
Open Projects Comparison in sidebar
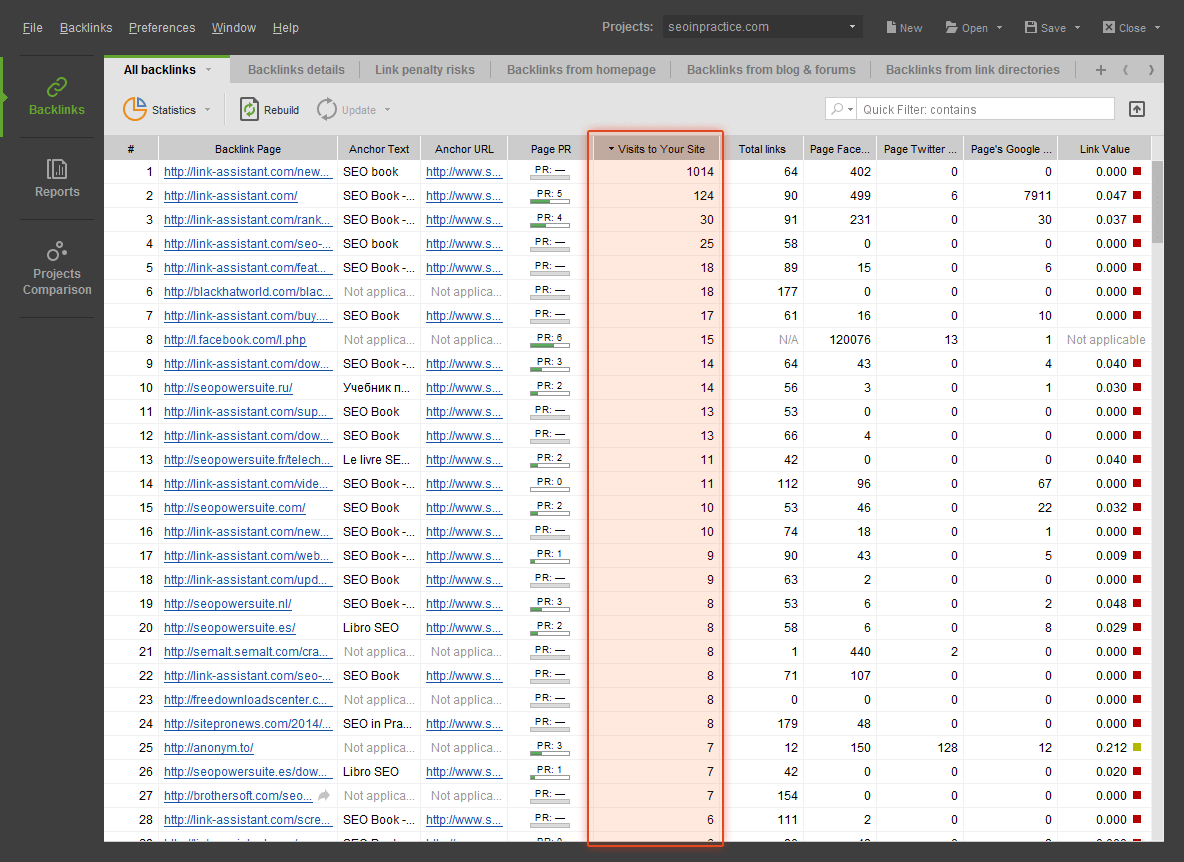point(57,269)
